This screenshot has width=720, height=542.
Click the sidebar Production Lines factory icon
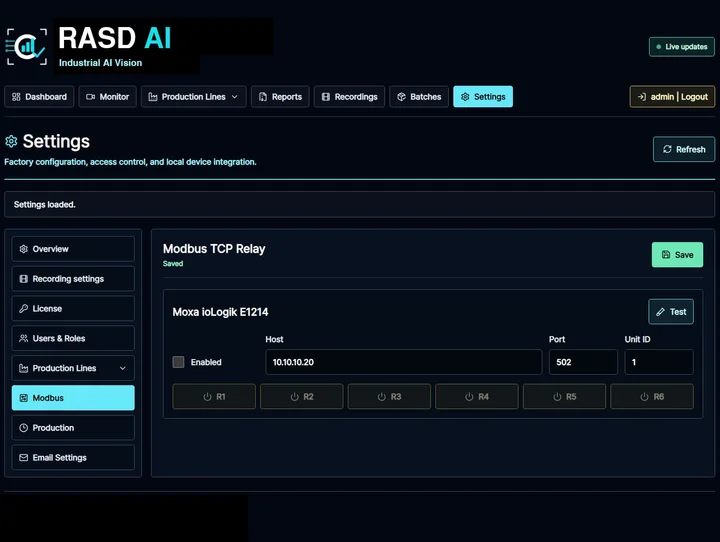tap(23, 368)
